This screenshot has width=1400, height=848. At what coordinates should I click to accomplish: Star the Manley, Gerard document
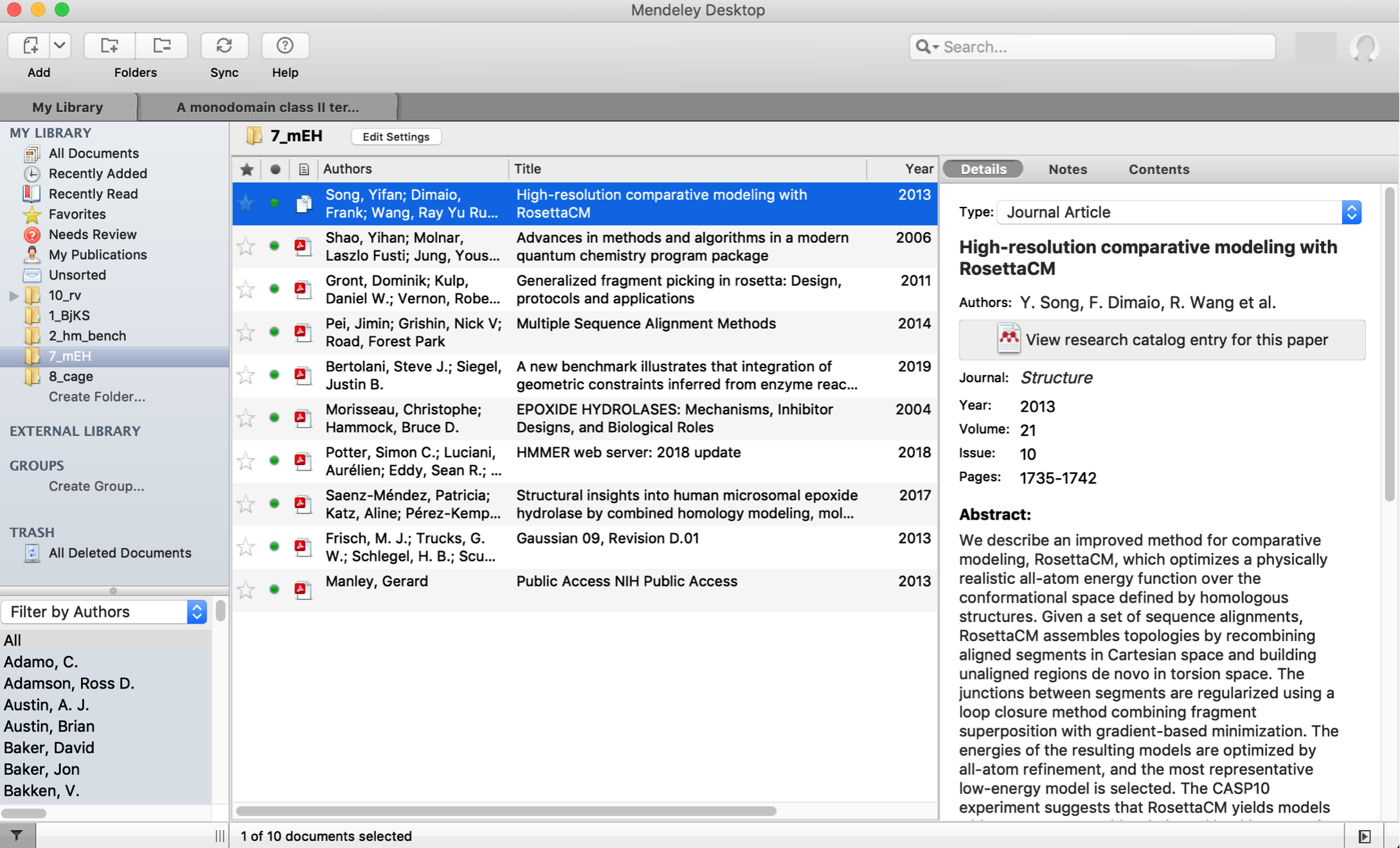[246, 590]
